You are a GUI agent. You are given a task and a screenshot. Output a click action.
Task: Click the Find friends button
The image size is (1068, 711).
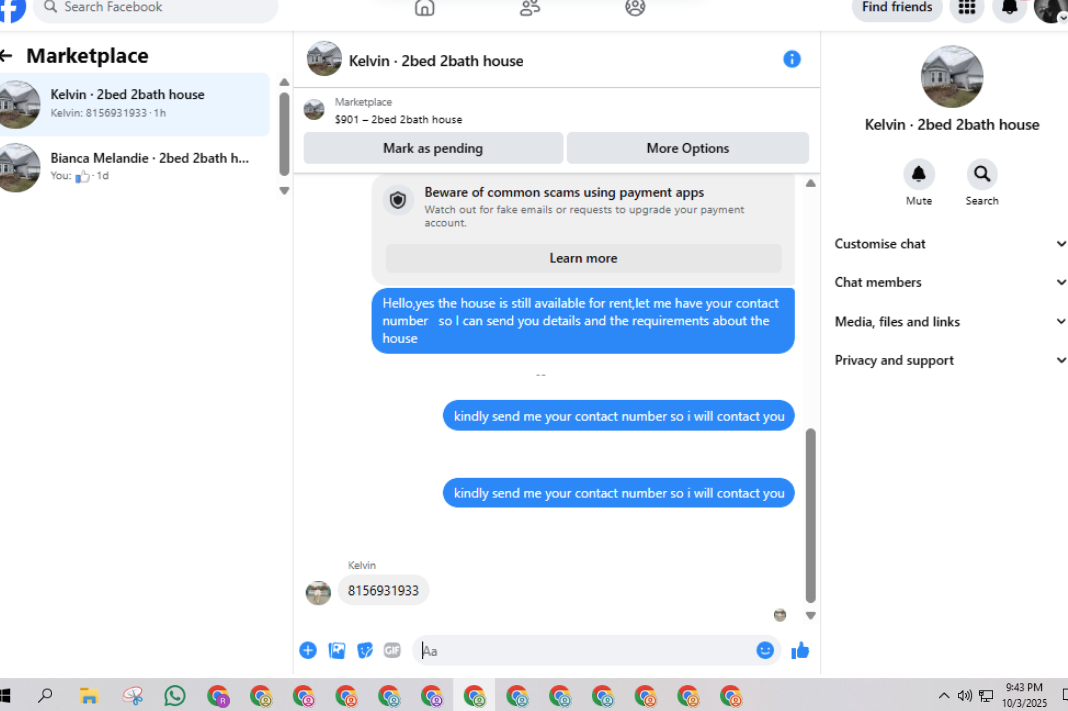click(x=896, y=8)
